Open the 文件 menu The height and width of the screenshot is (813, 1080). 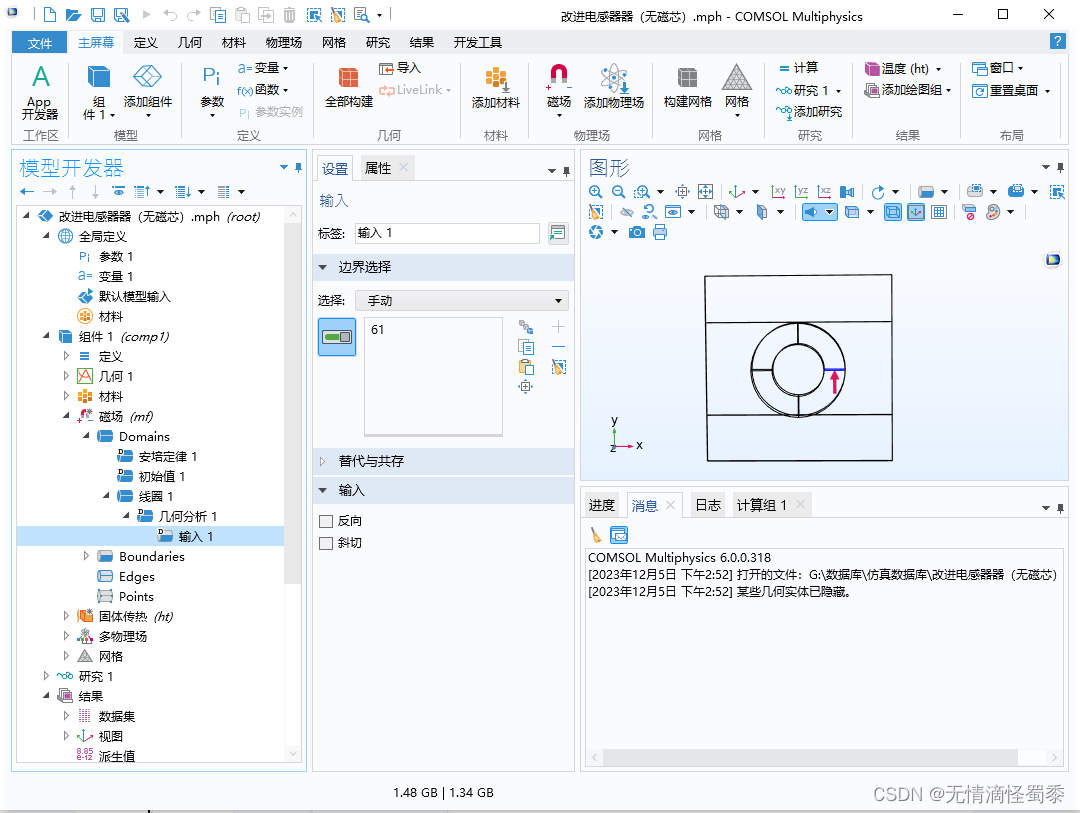click(x=39, y=43)
